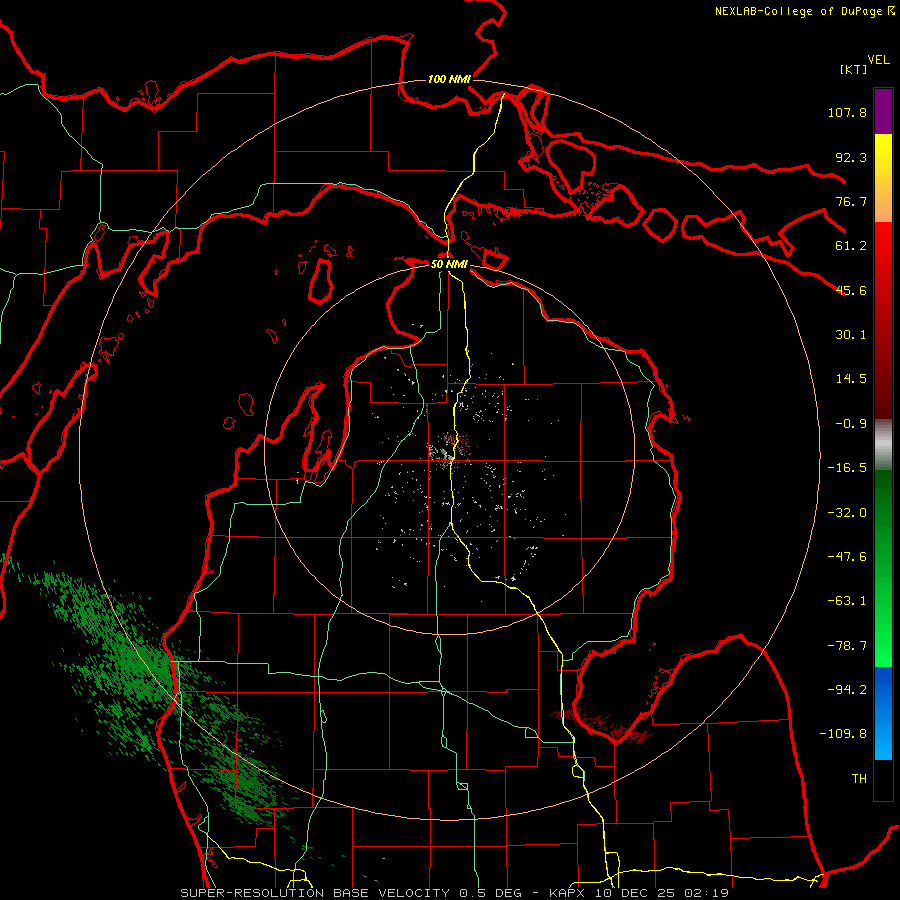Click the KAPX radar site identifier
This screenshot has width=900, height=900.
tap(568, 893)
